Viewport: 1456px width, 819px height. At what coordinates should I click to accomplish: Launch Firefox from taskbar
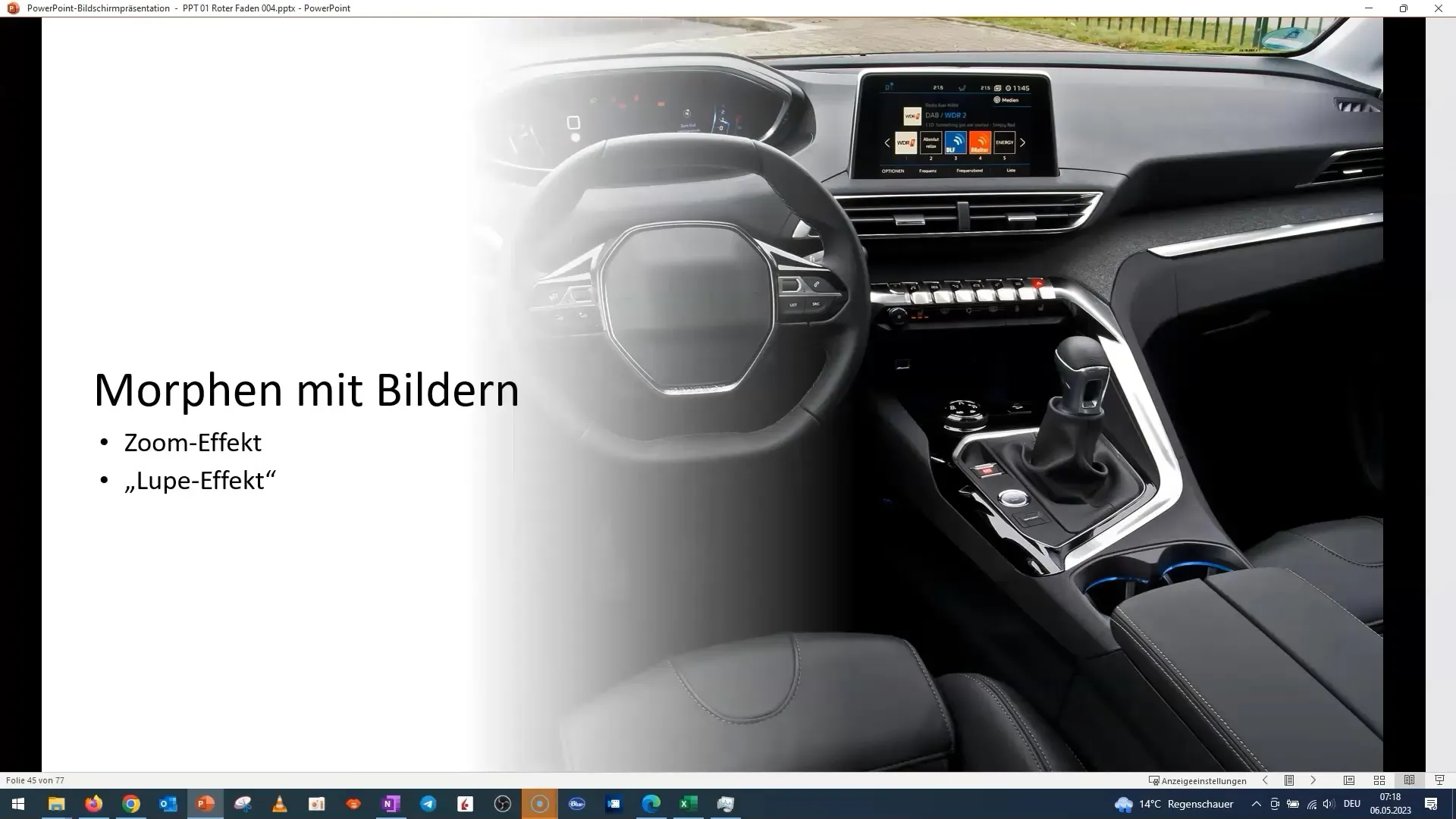coord(93,804)
